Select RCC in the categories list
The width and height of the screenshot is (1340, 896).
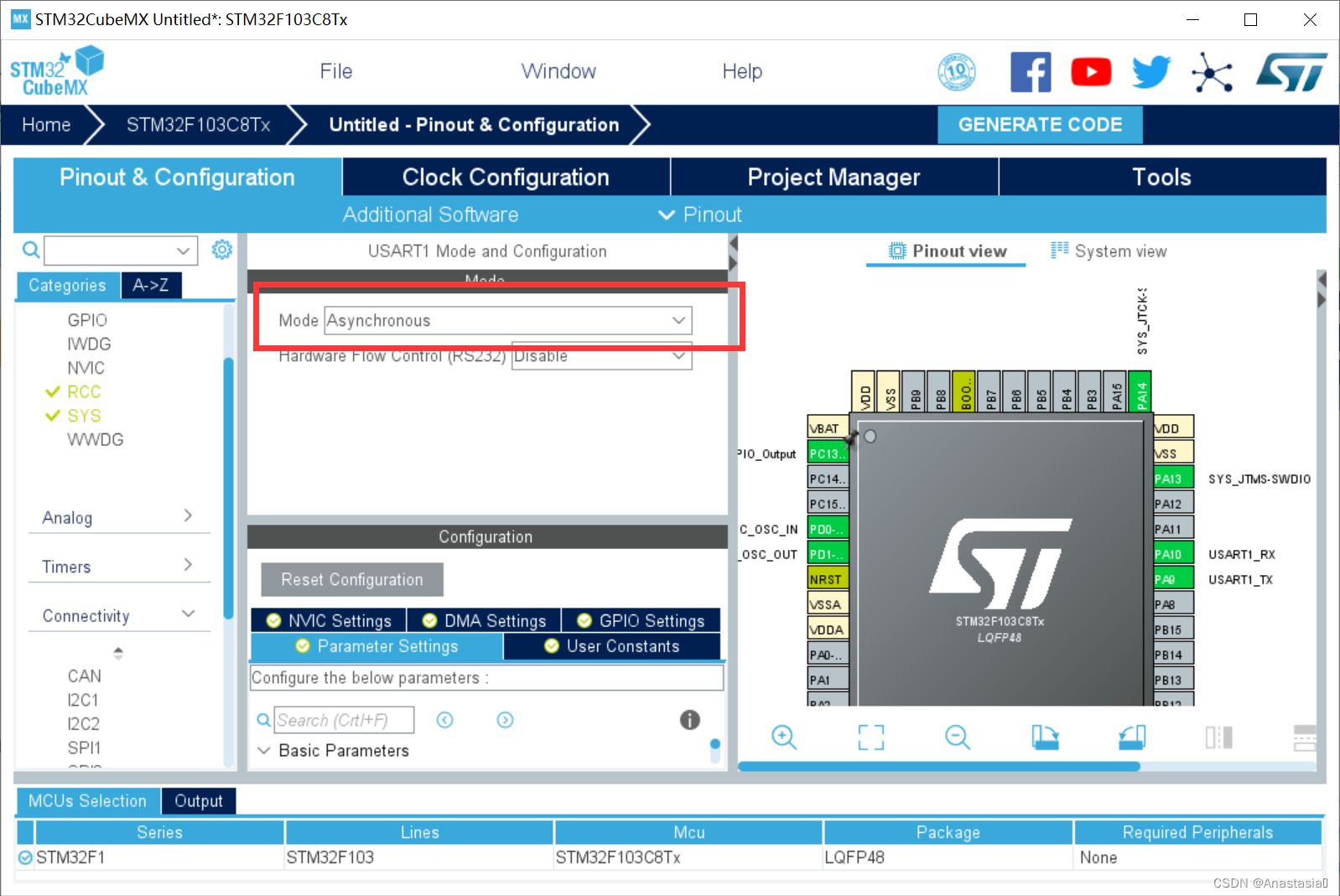pyautogui.click(x=84, y=391)
